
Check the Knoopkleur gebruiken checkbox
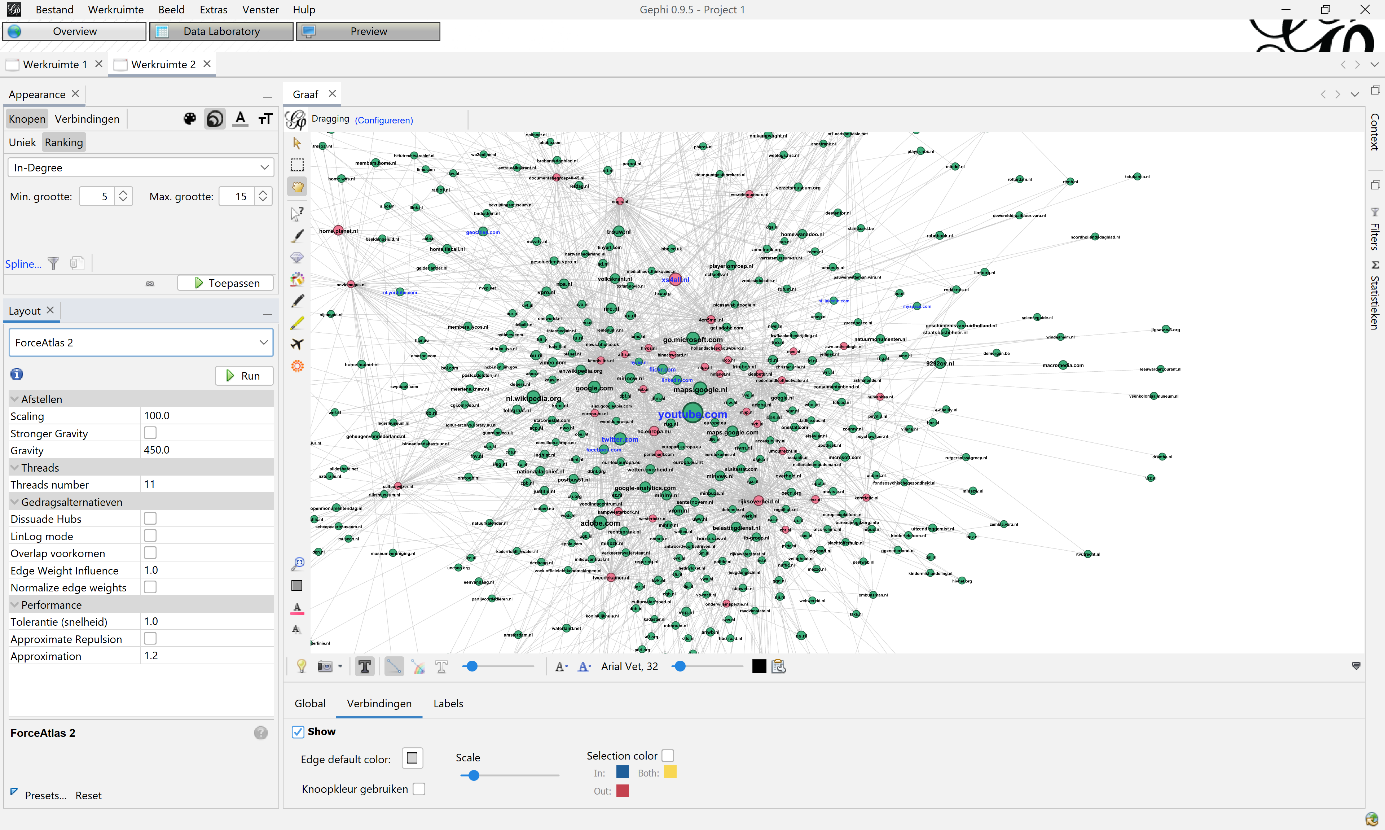point(419,789)
